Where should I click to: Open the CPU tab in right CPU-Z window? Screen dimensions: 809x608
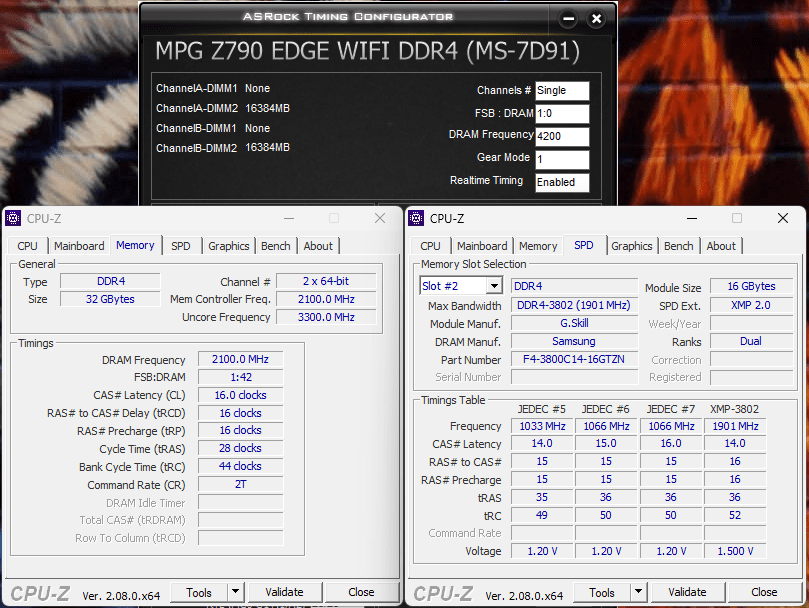[x=430, y=246]
